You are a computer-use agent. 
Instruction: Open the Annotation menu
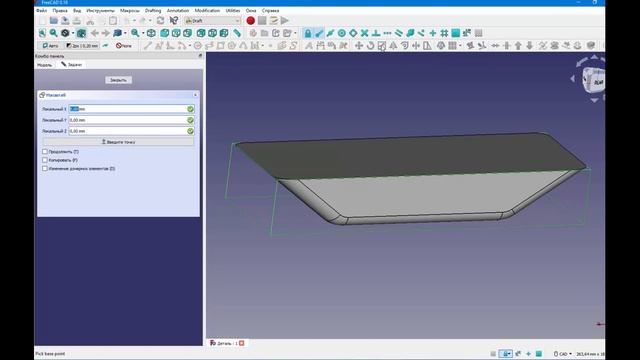pos(178,11)
